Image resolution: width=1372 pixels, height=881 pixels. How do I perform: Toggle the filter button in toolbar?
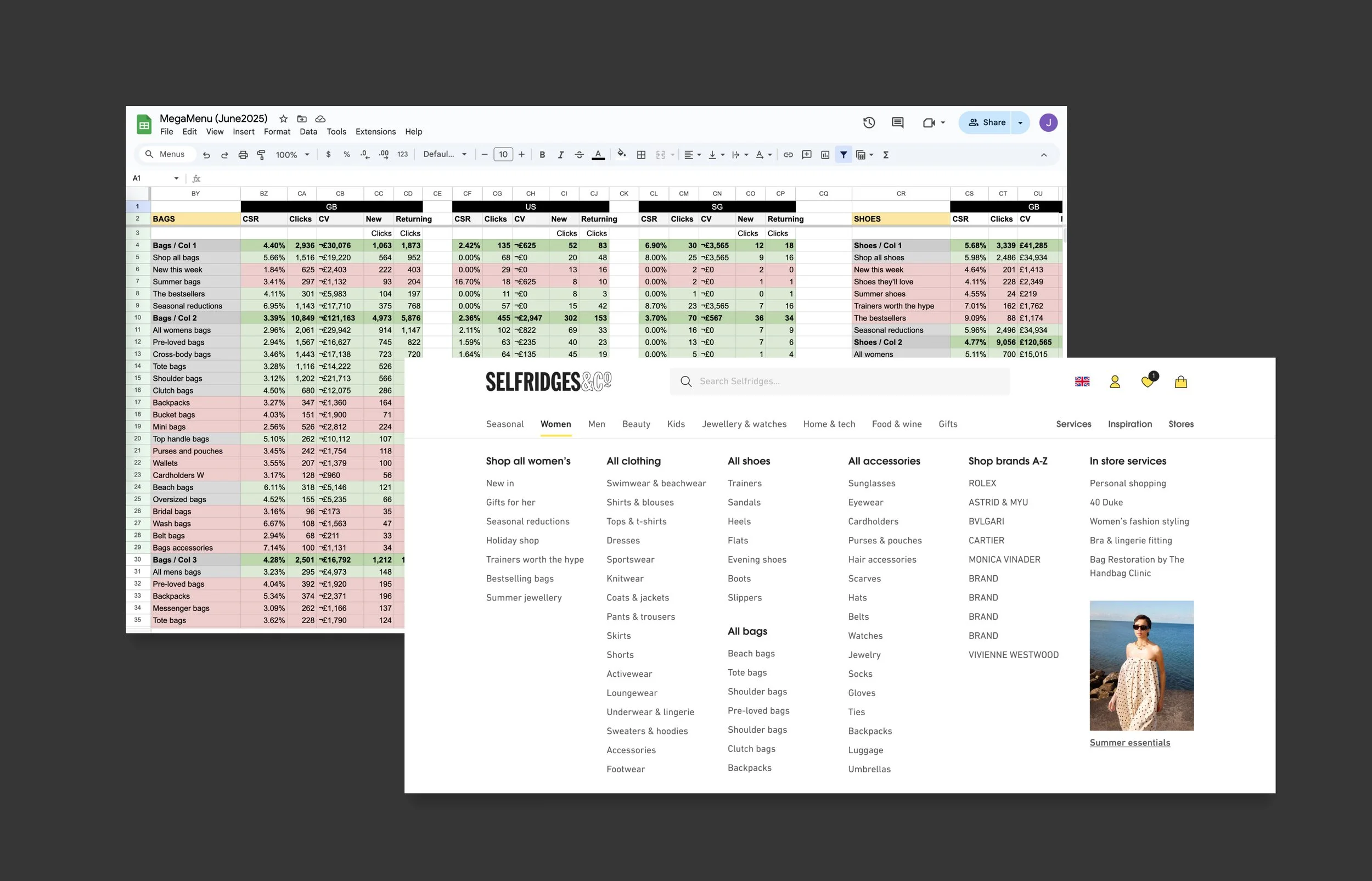click(844, 154)
